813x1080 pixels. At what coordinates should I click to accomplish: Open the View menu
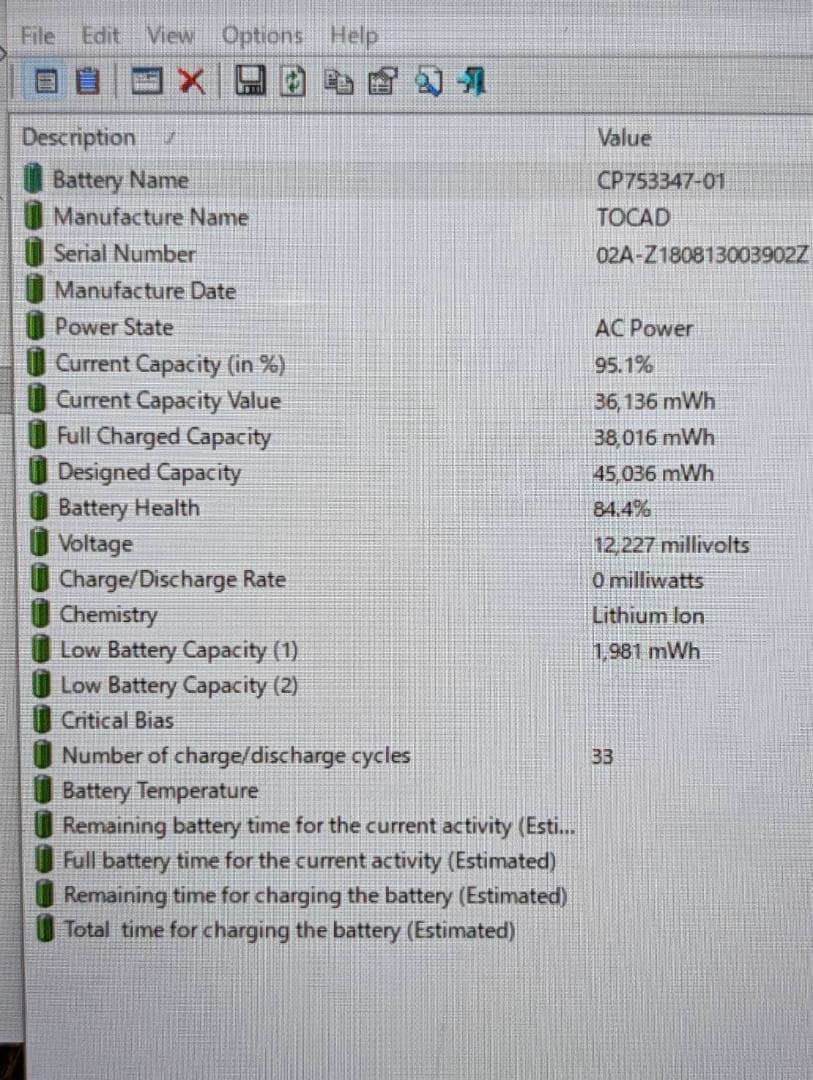click(170, 34)
